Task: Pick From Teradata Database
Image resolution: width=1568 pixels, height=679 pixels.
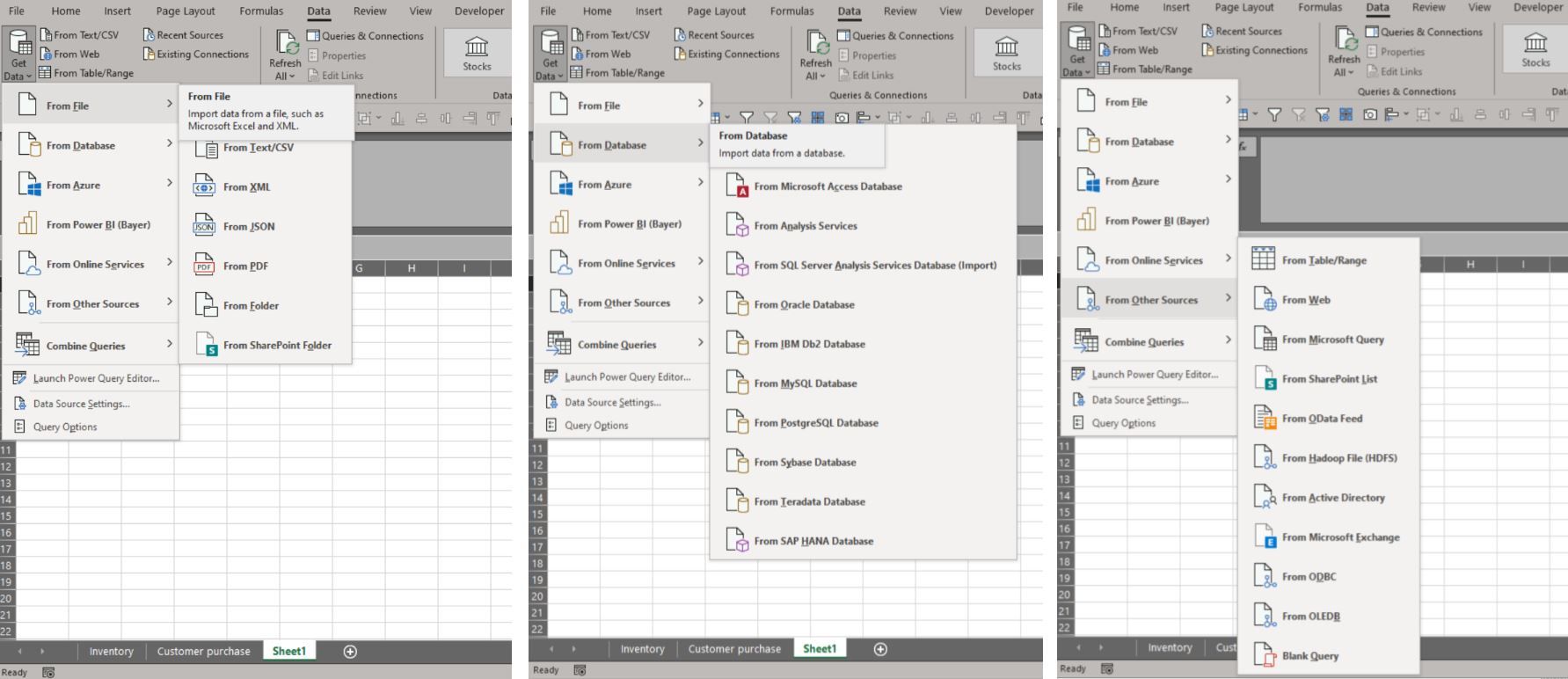Action: click(x=863, y=501)
